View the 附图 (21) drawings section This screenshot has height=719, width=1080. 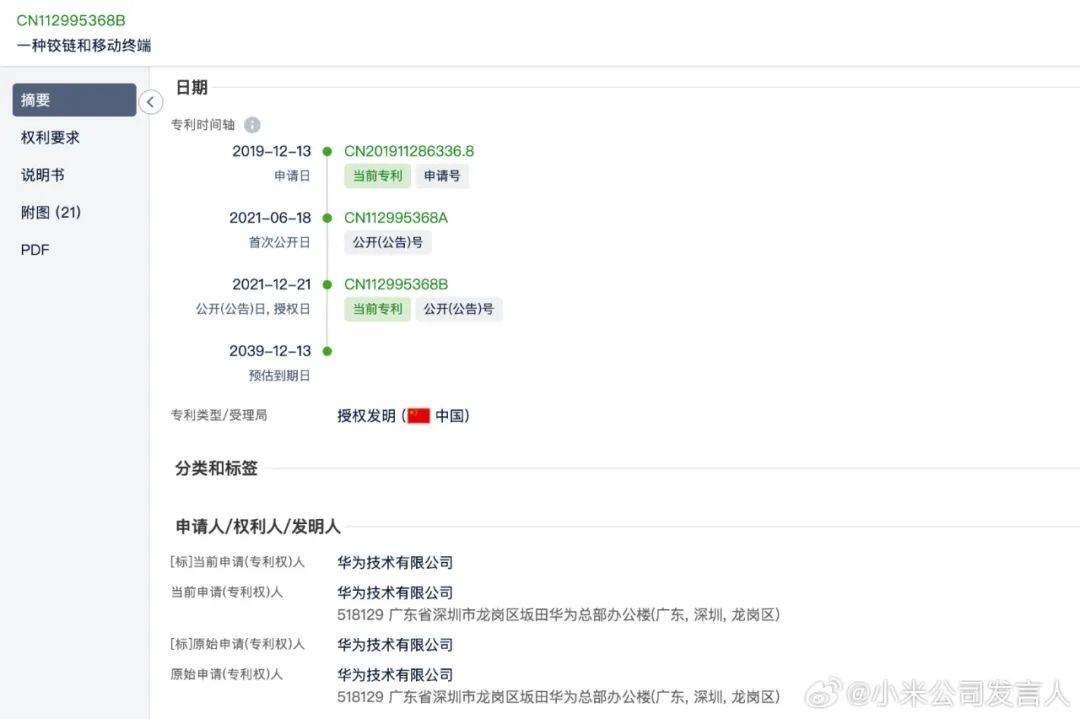(x=51, y=212)
